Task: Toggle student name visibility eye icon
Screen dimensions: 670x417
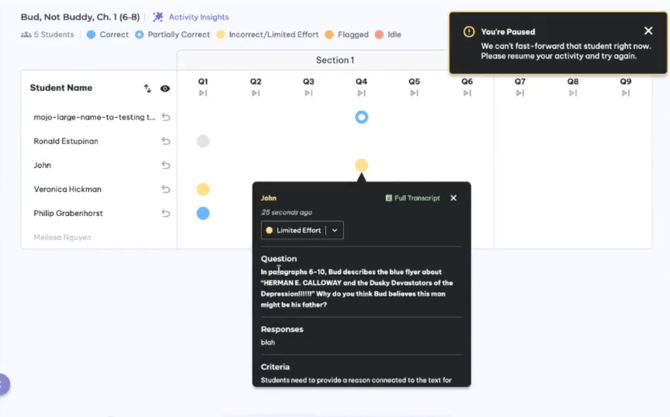Action: pyautogui.click(x=165, y=88)
